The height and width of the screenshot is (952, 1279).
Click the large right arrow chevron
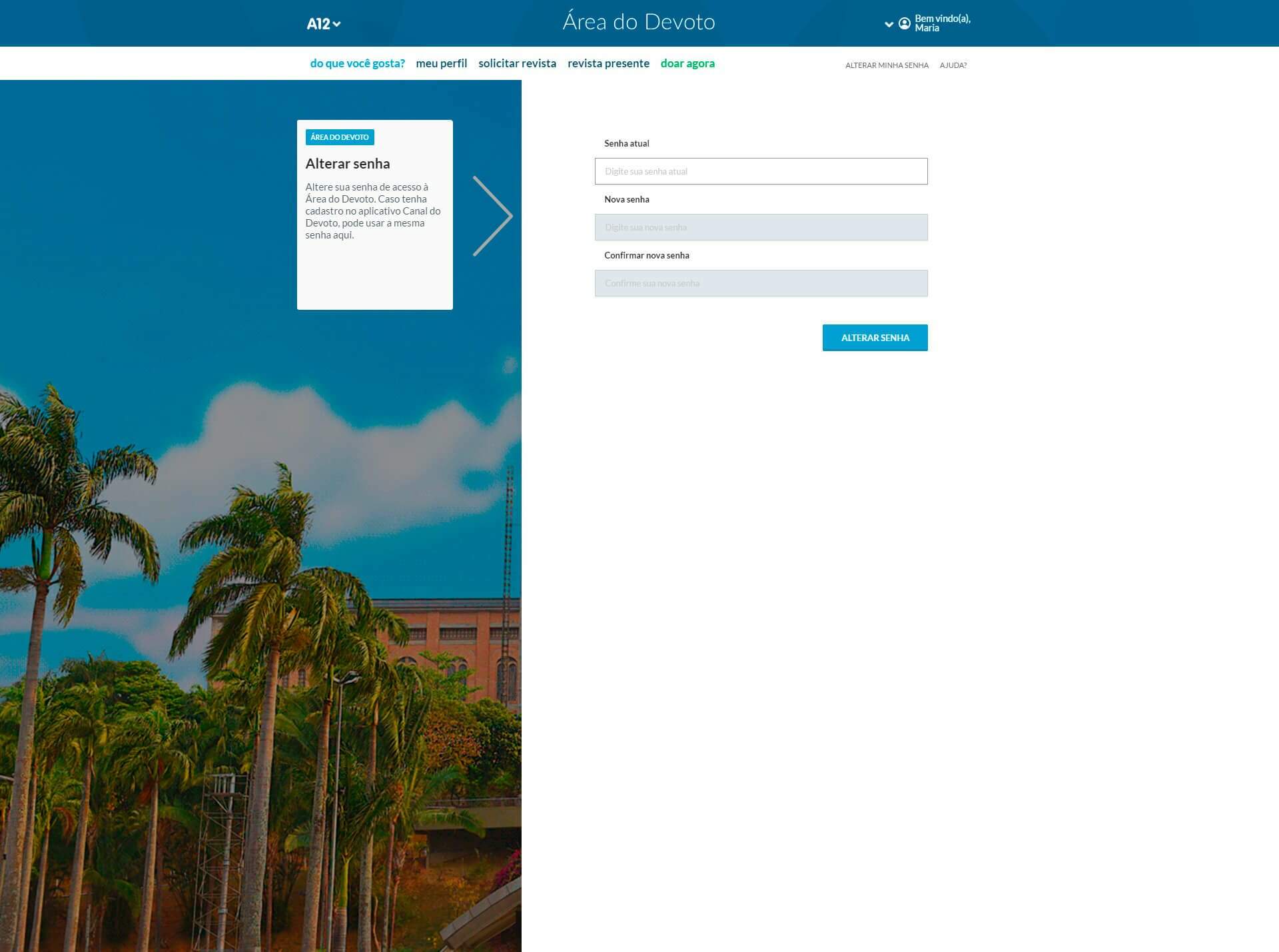click(x=493, y=216)
